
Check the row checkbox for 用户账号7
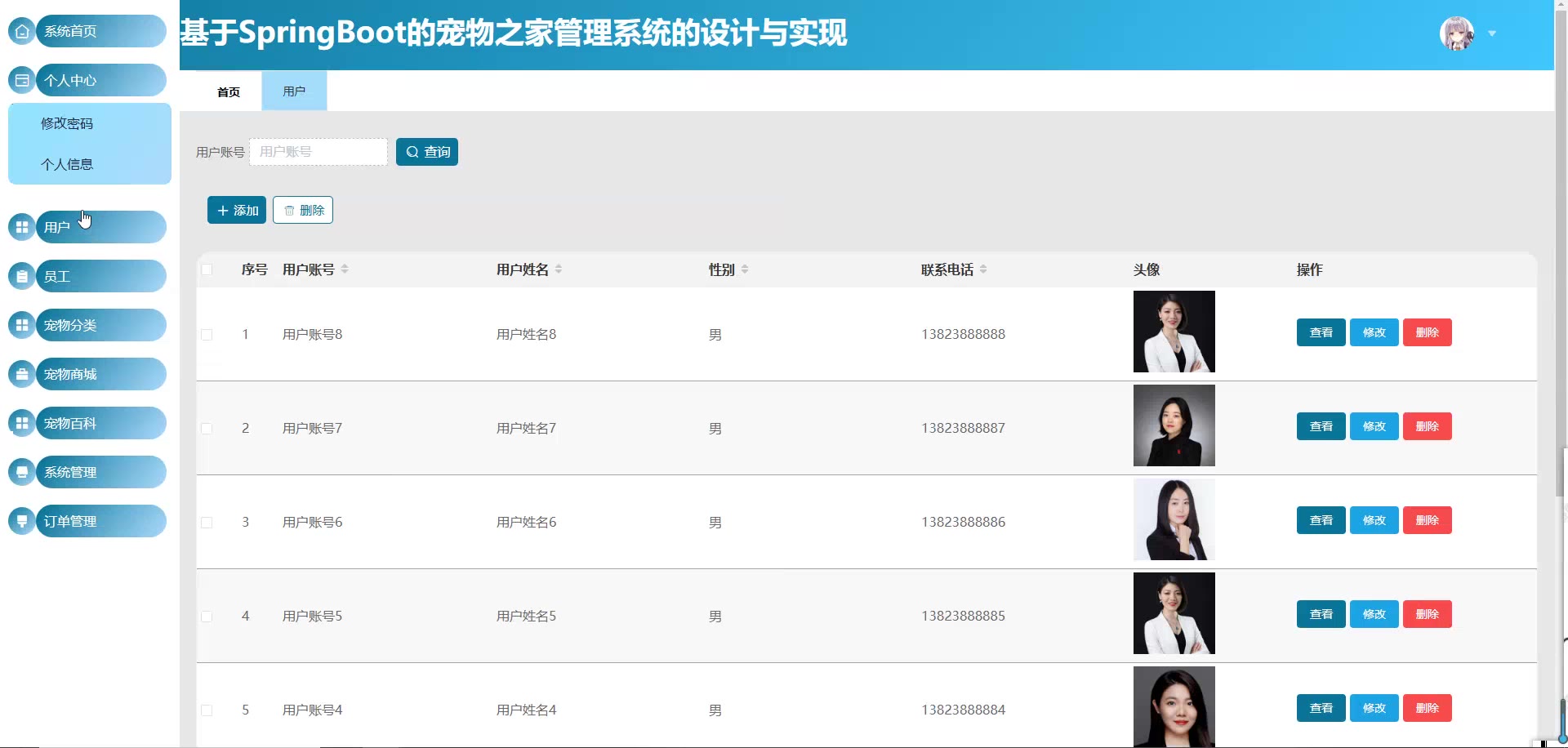[207, 429]
